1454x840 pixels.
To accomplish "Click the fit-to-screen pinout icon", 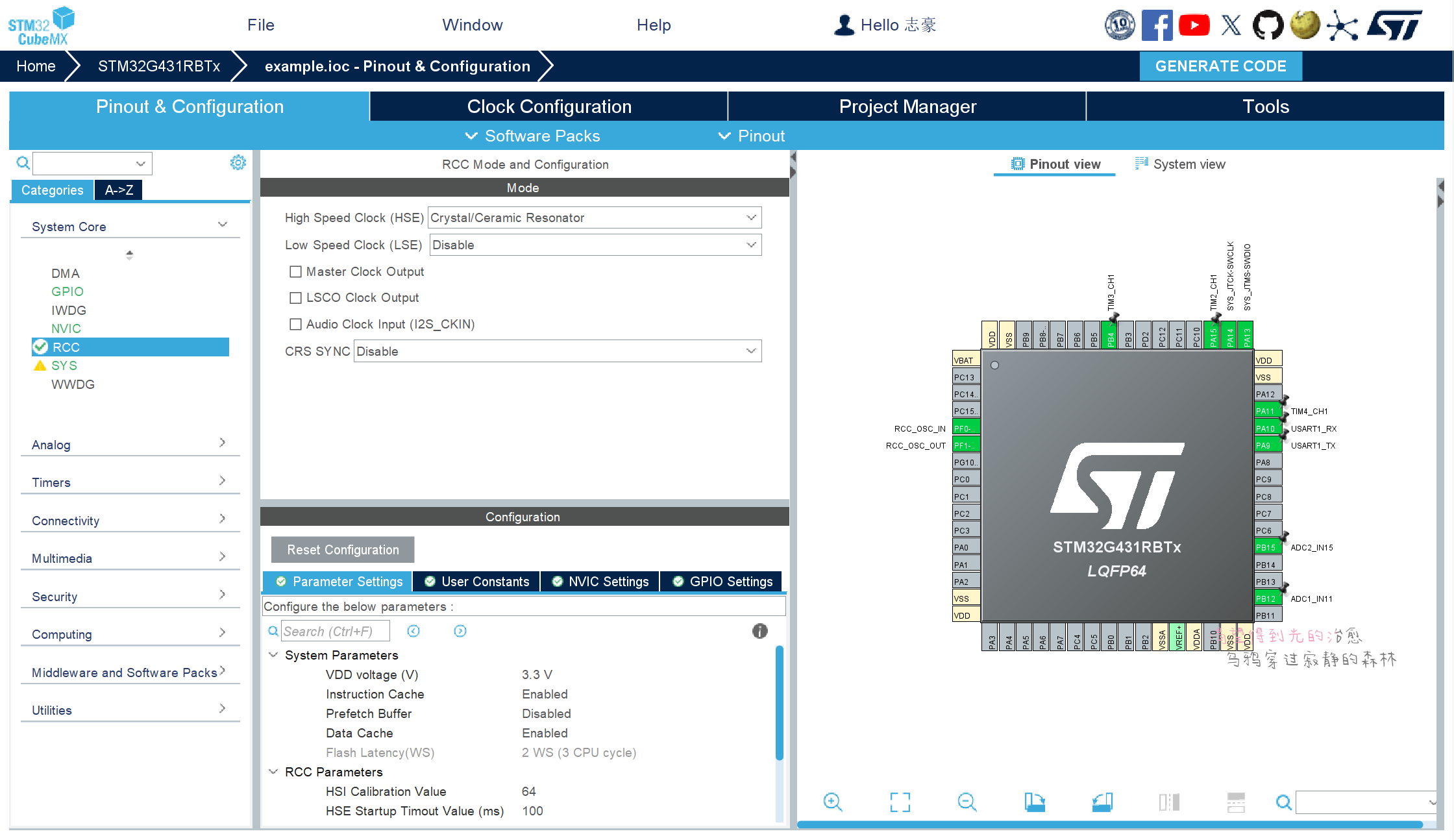I will coord(900,802).
